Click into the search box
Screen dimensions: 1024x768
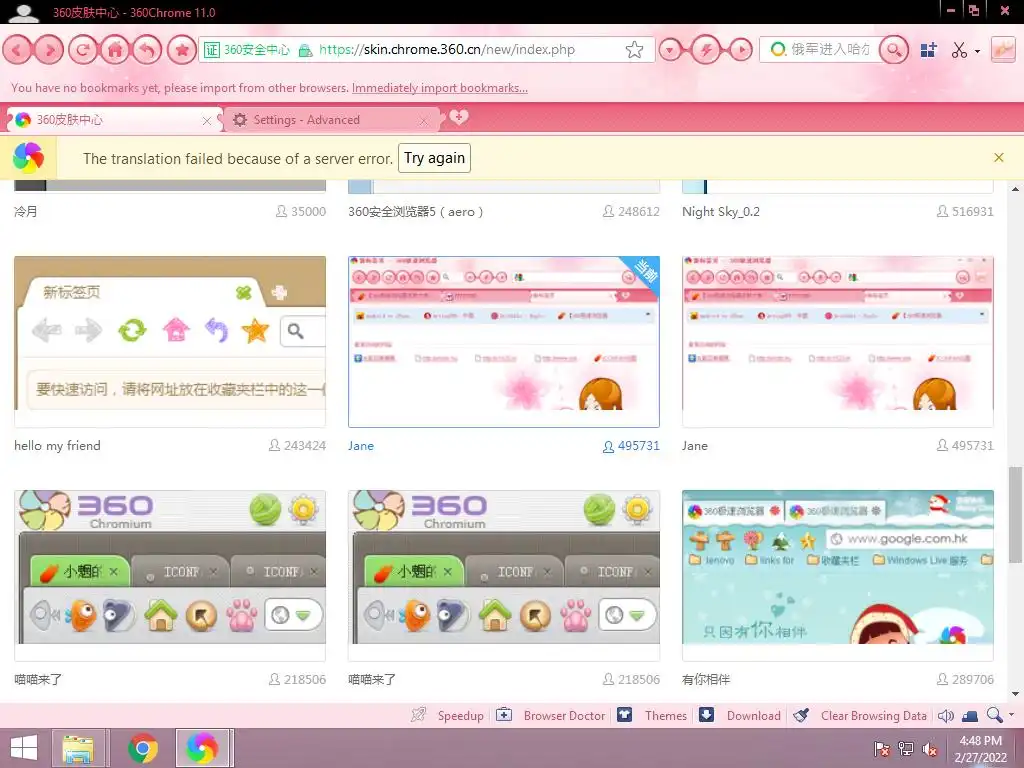[830, 50]
